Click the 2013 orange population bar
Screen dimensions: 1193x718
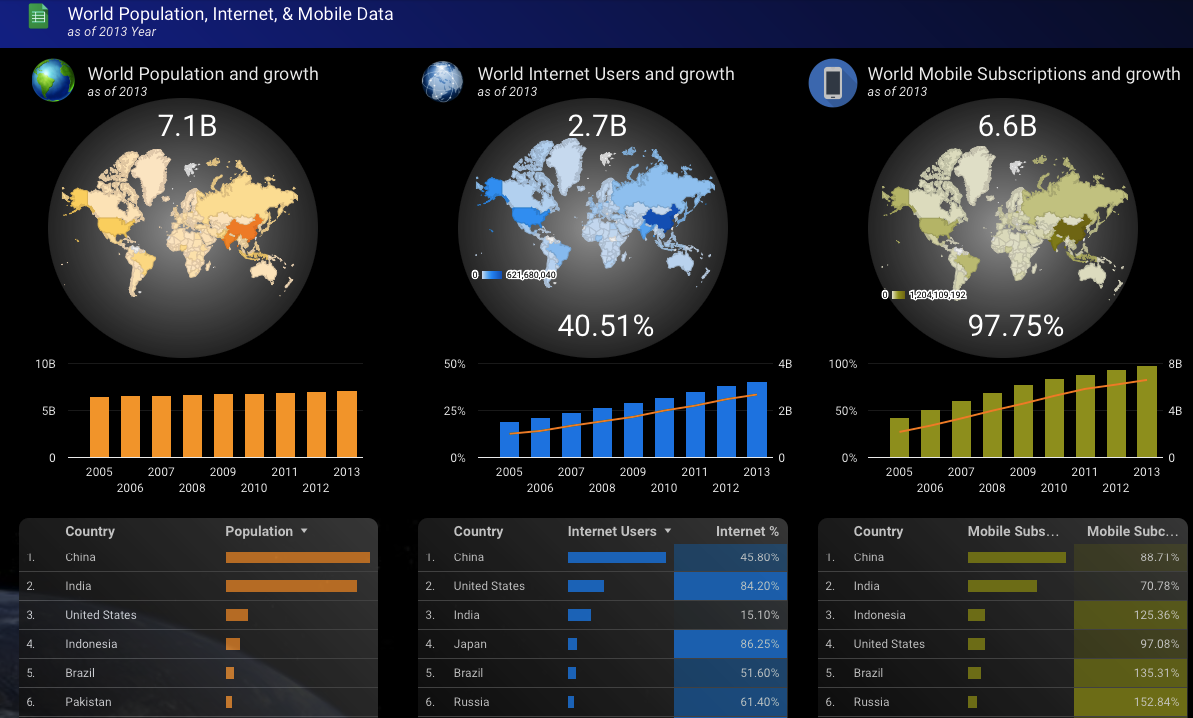click(347, 424)
